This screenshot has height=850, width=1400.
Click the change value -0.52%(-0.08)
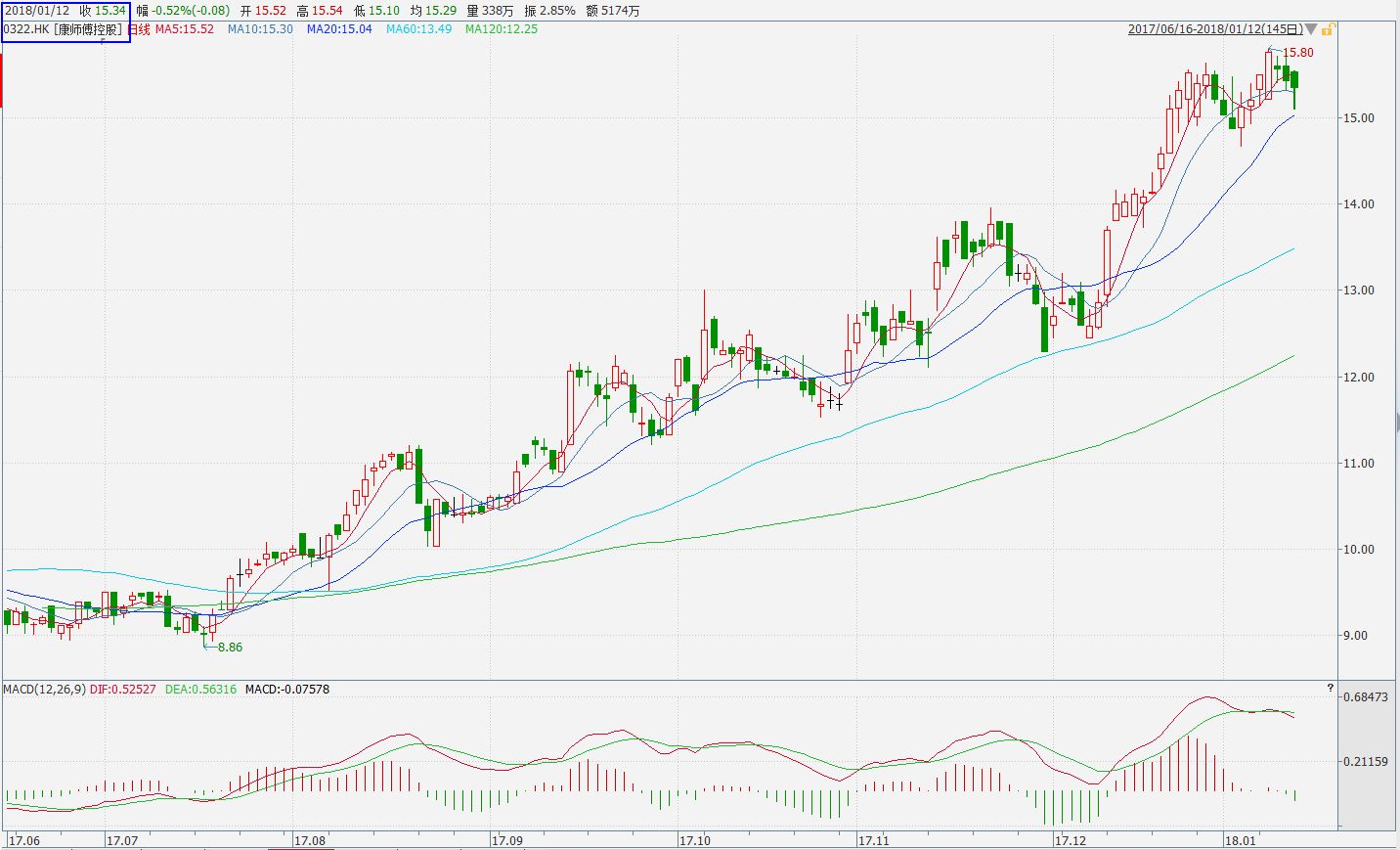point(191,11)
